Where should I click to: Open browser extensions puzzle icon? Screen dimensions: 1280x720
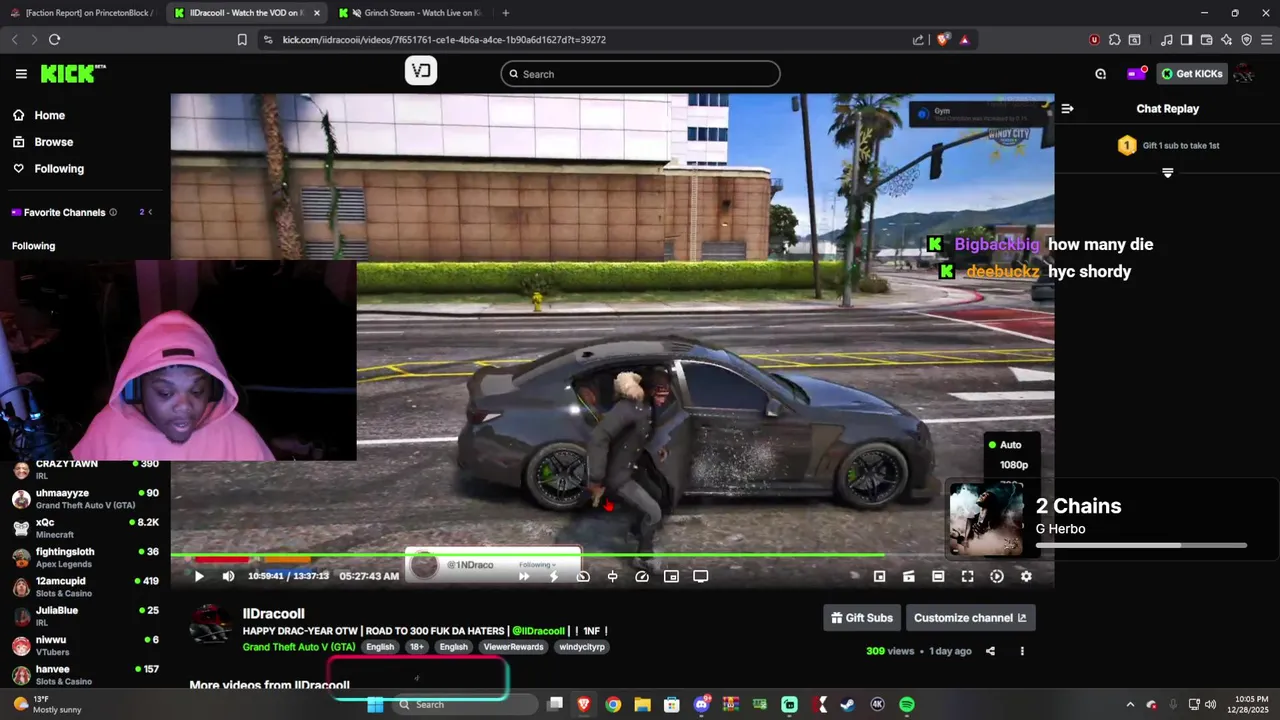point(1115,40)
